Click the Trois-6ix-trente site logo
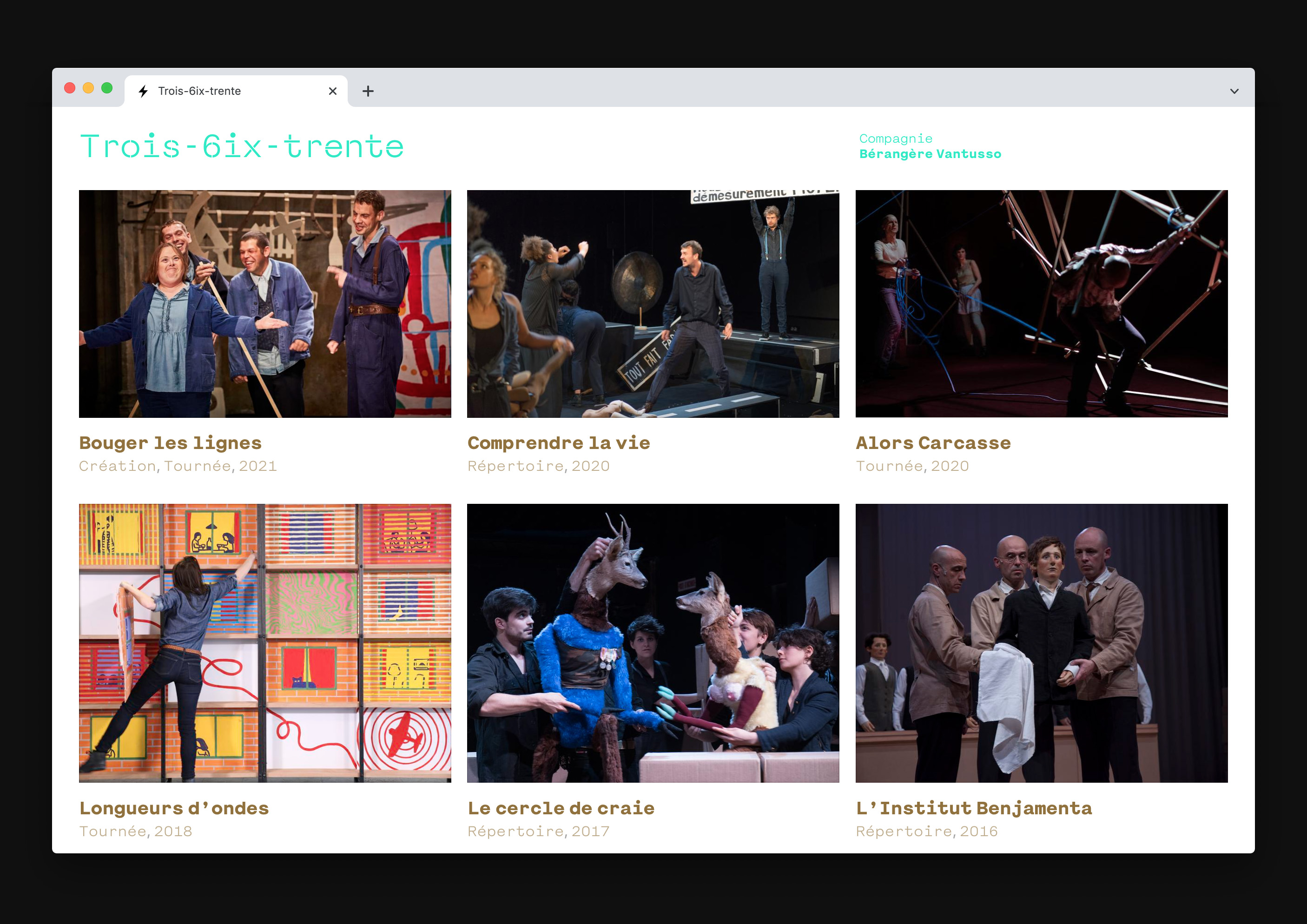 tap(242, 147)
